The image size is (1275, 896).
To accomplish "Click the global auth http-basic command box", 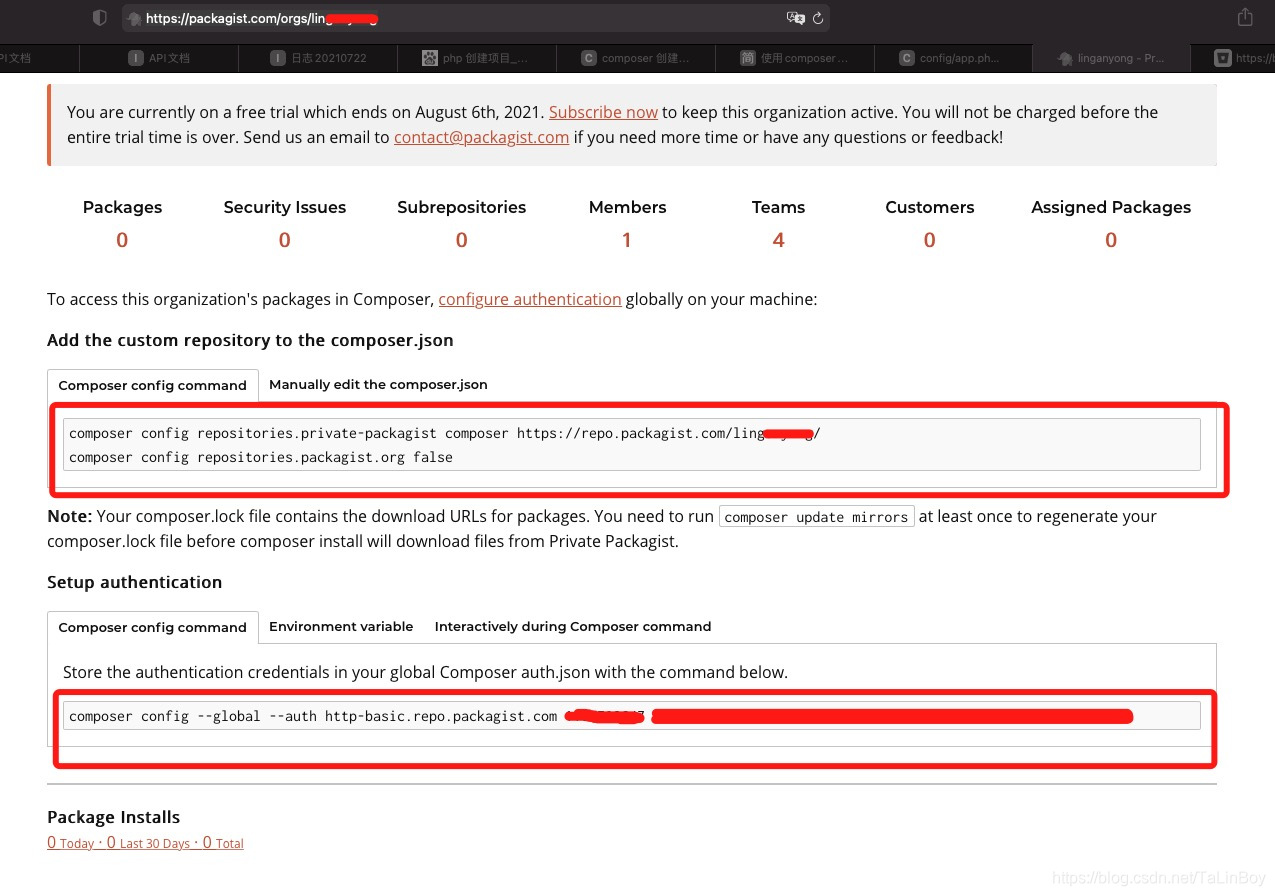I will tap(632, 715).
